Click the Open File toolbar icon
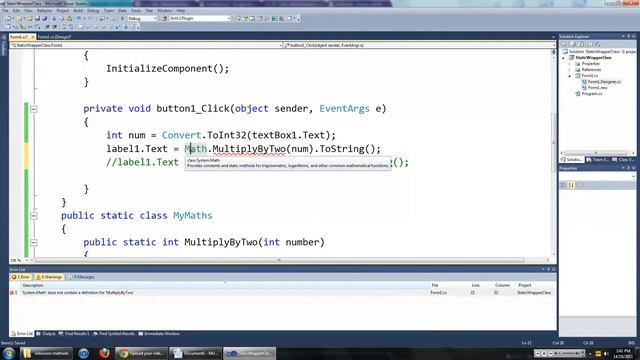Screen dimensions: 640x360 coord(29,18)
